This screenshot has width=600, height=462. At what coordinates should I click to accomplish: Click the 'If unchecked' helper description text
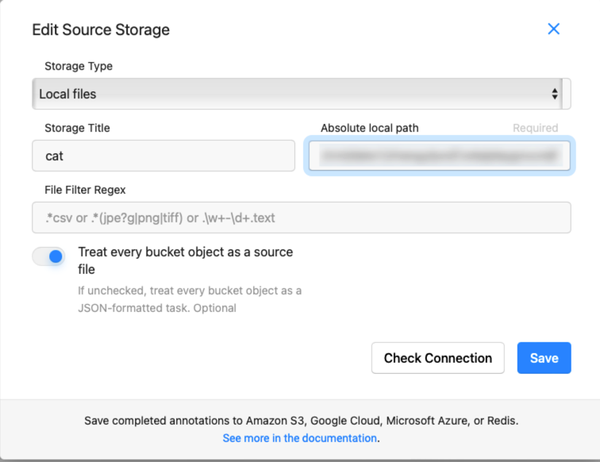click(190, 299)
